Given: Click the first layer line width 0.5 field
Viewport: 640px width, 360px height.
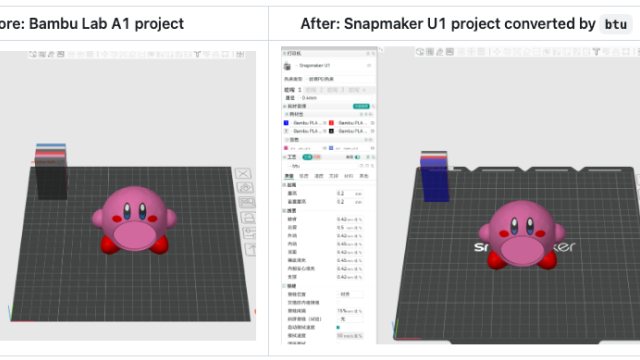Looking at the screenshot, I should pos(350,228).
